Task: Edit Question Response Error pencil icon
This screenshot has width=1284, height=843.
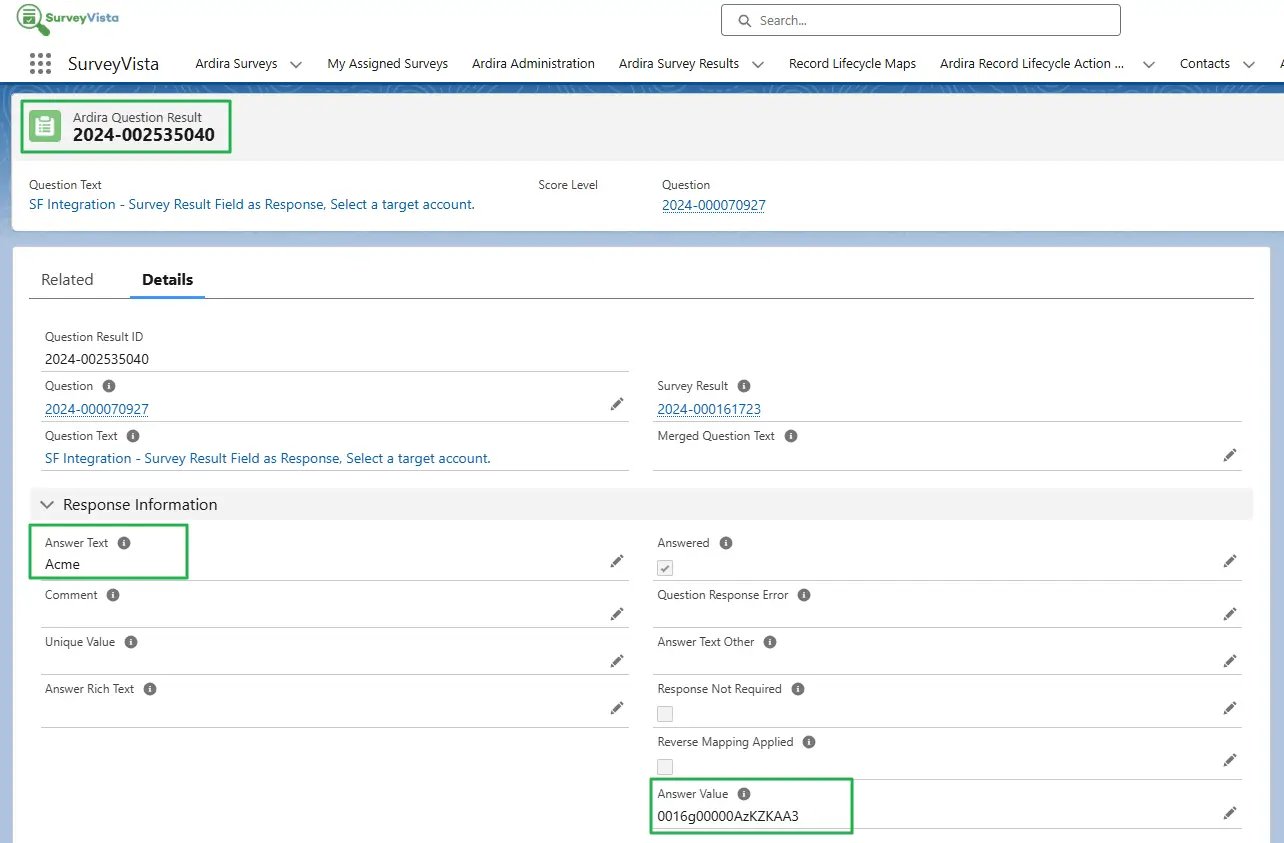Action: pyautogui.click(x=1230, y=614)
